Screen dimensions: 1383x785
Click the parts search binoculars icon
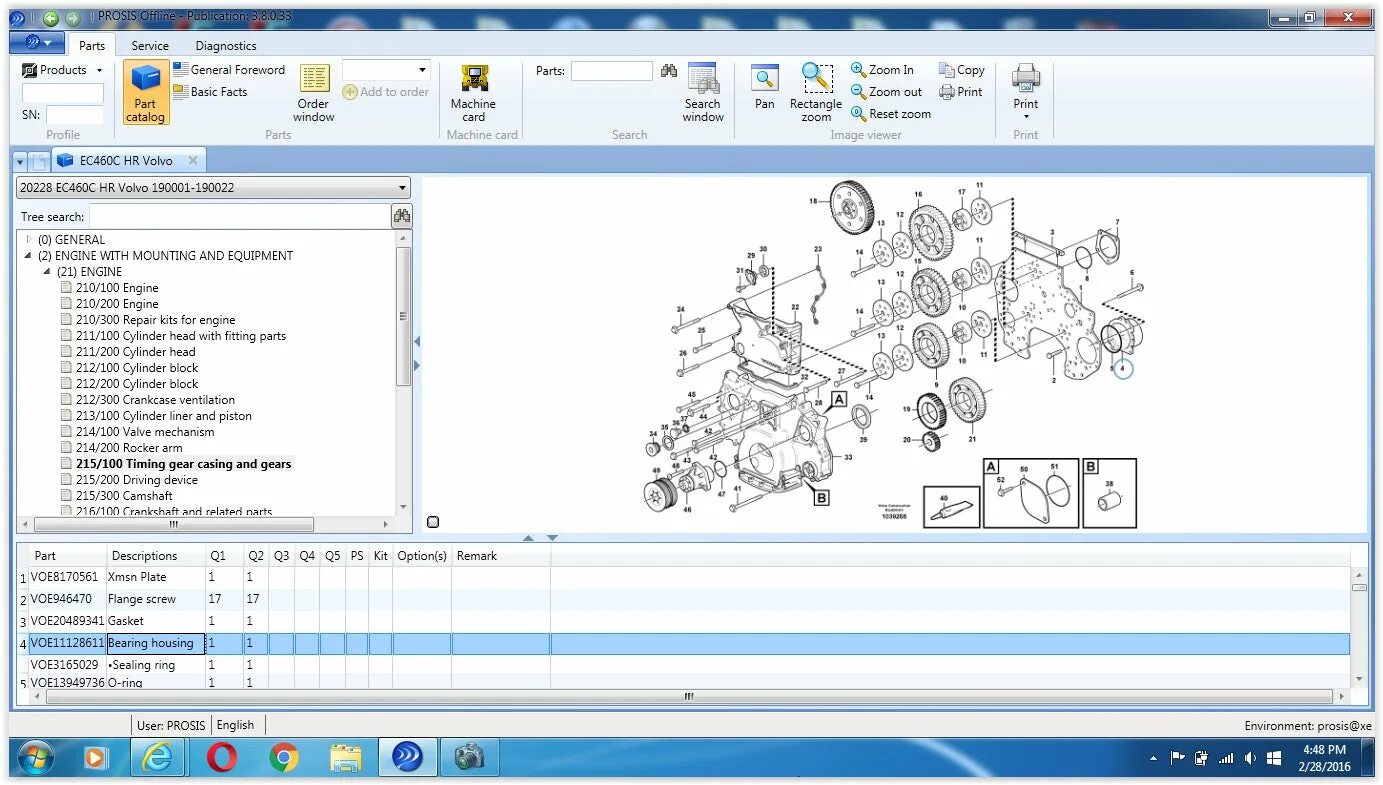669,71
